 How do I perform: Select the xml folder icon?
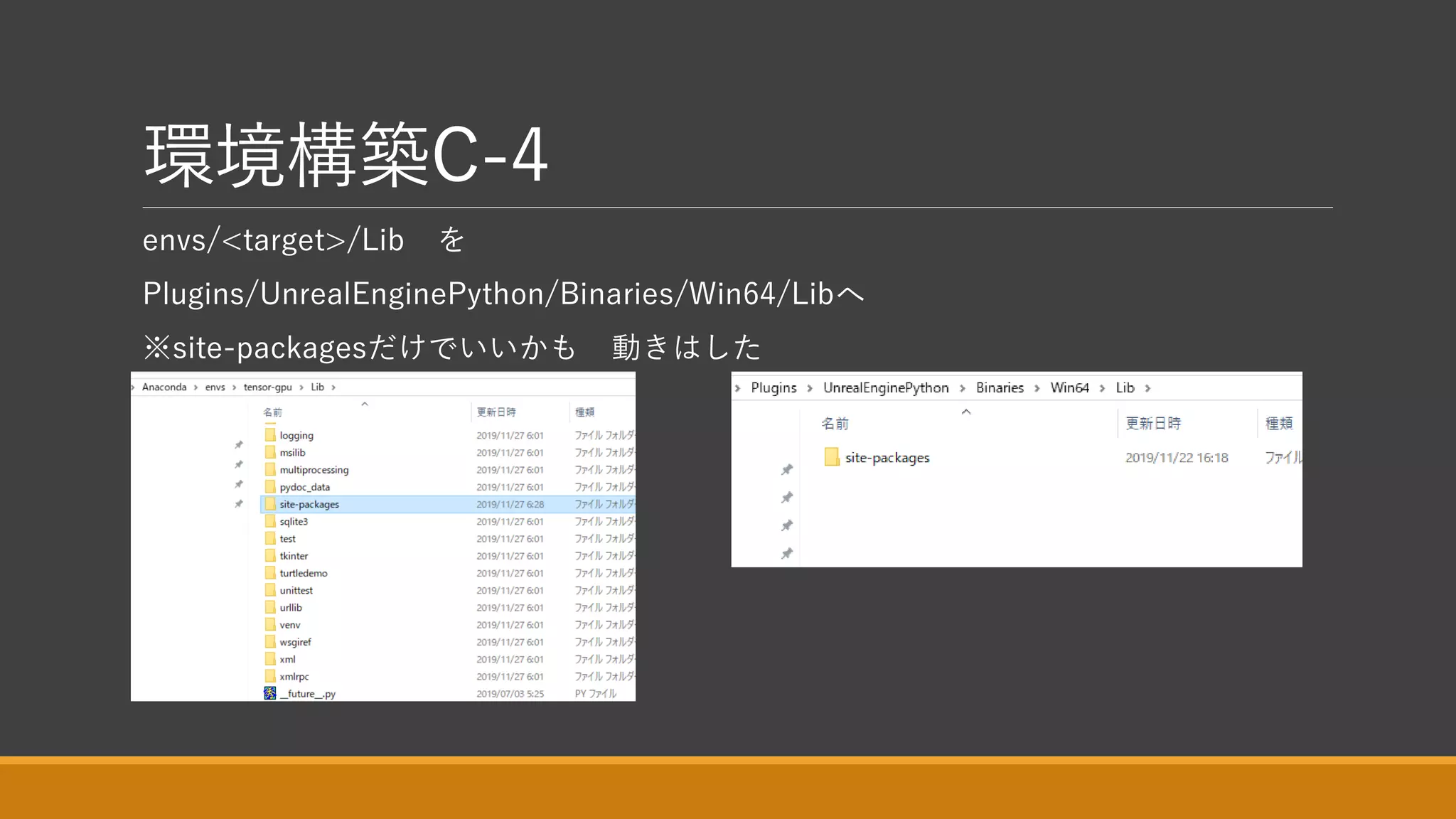click(270, 659)
